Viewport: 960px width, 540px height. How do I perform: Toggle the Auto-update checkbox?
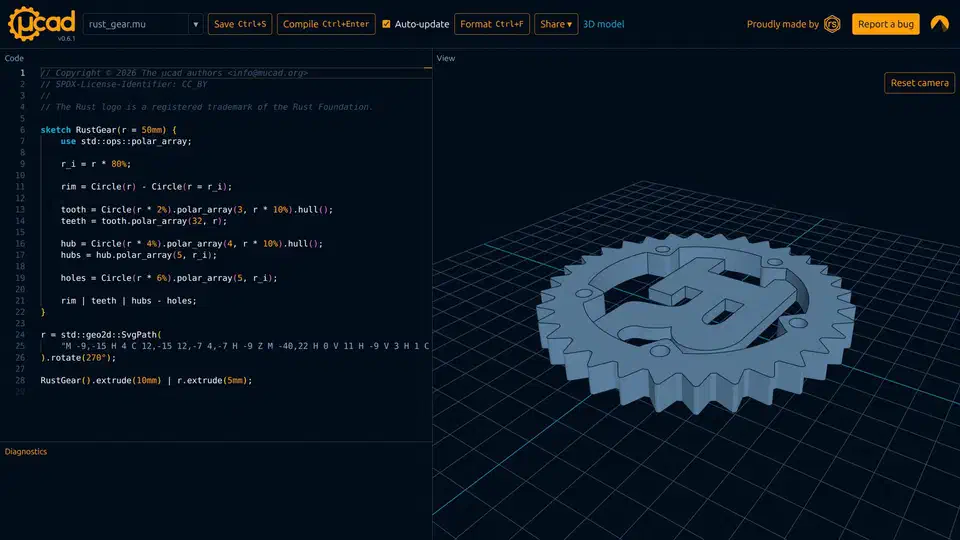click(386, 24)
